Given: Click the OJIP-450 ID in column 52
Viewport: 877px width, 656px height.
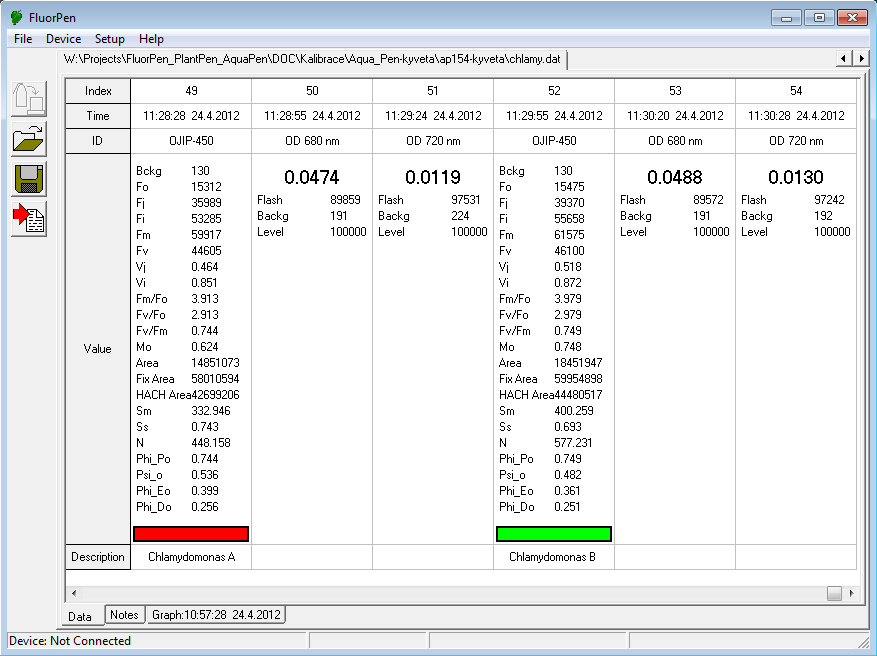Looking at the screenshot, I should (x=554, y=141).
